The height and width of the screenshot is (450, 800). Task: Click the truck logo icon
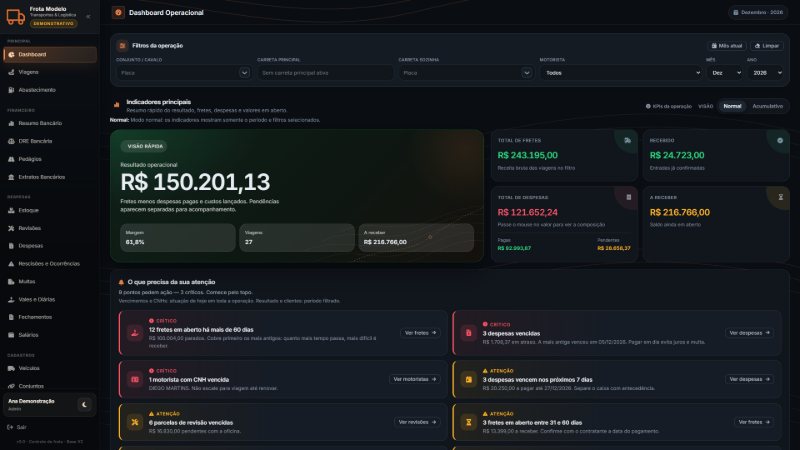(15, 16)
